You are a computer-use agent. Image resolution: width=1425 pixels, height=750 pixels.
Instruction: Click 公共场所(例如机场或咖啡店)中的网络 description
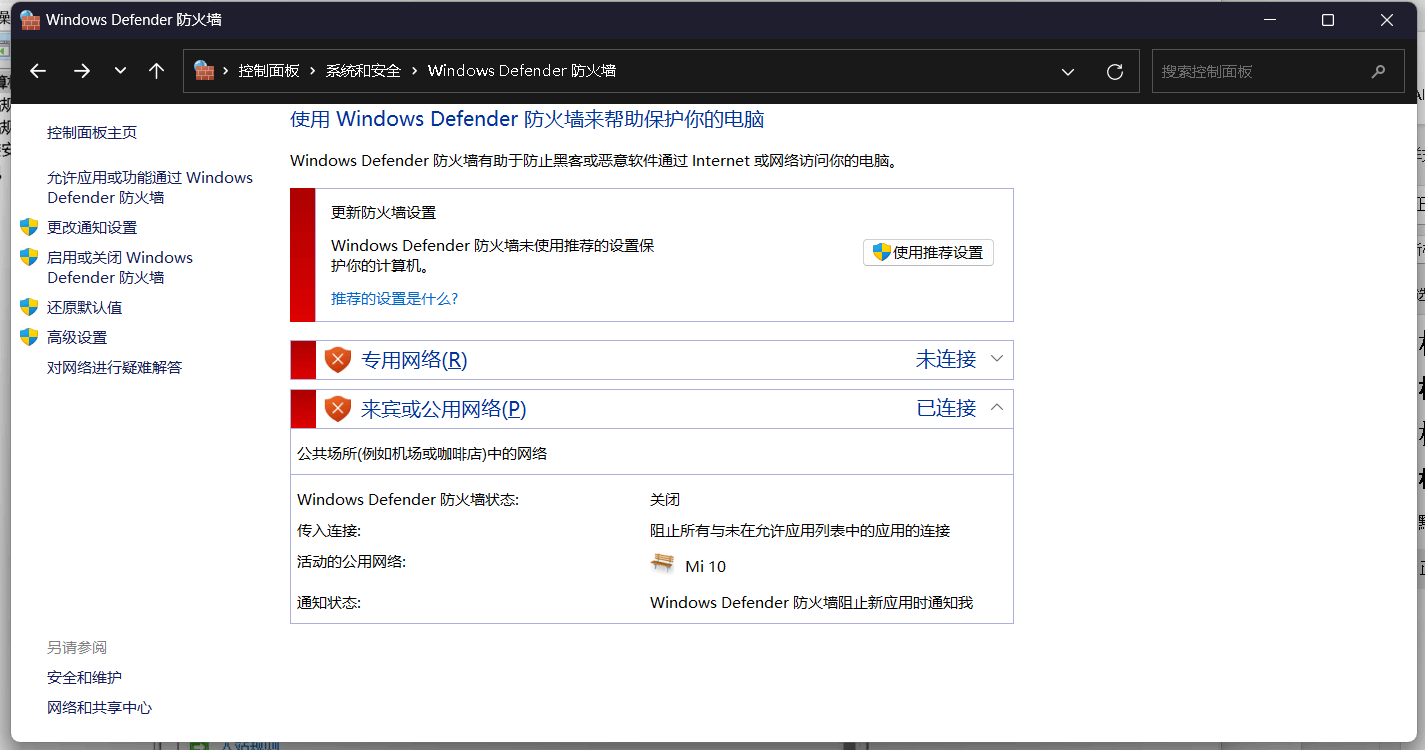point(422,453)
